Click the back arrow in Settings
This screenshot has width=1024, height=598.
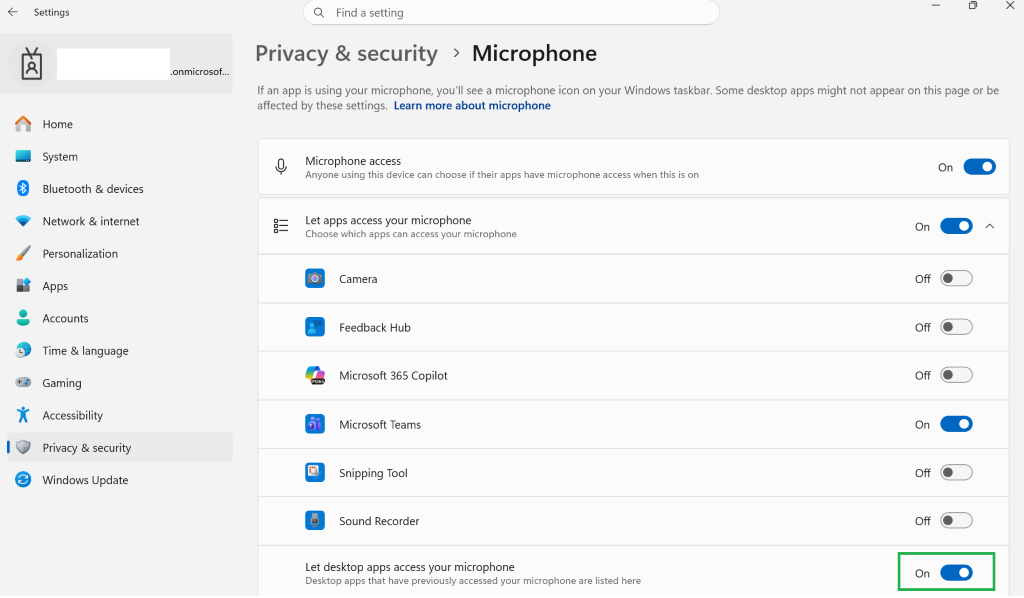tap(12, 12)
